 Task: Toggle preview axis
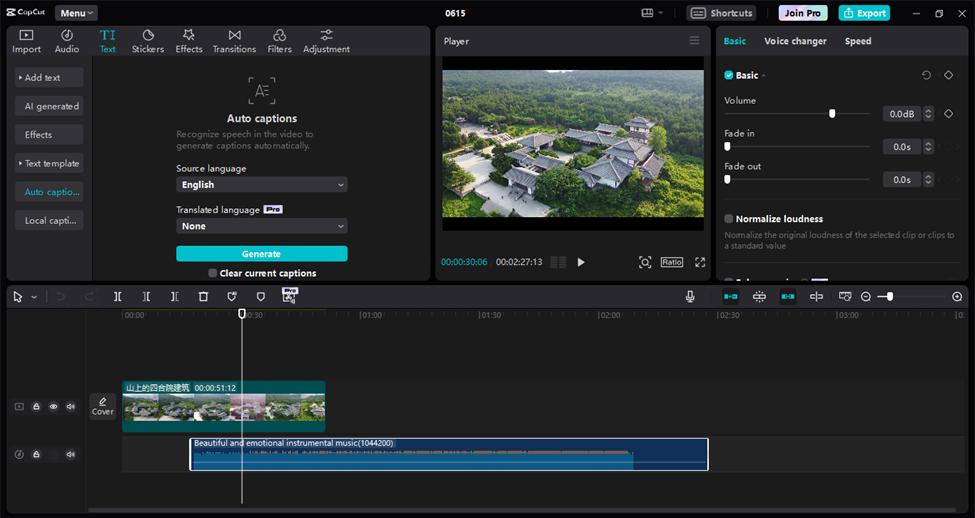click(816, 297)
